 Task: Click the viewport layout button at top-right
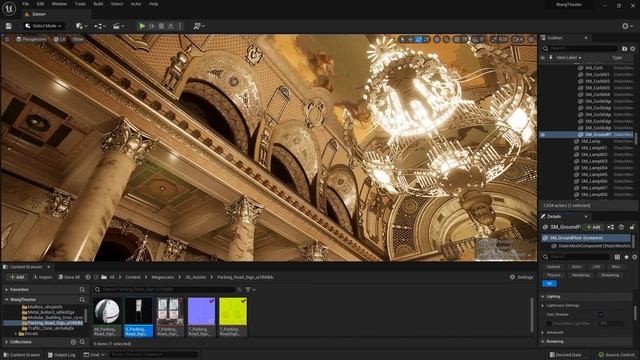click(531, 39)
